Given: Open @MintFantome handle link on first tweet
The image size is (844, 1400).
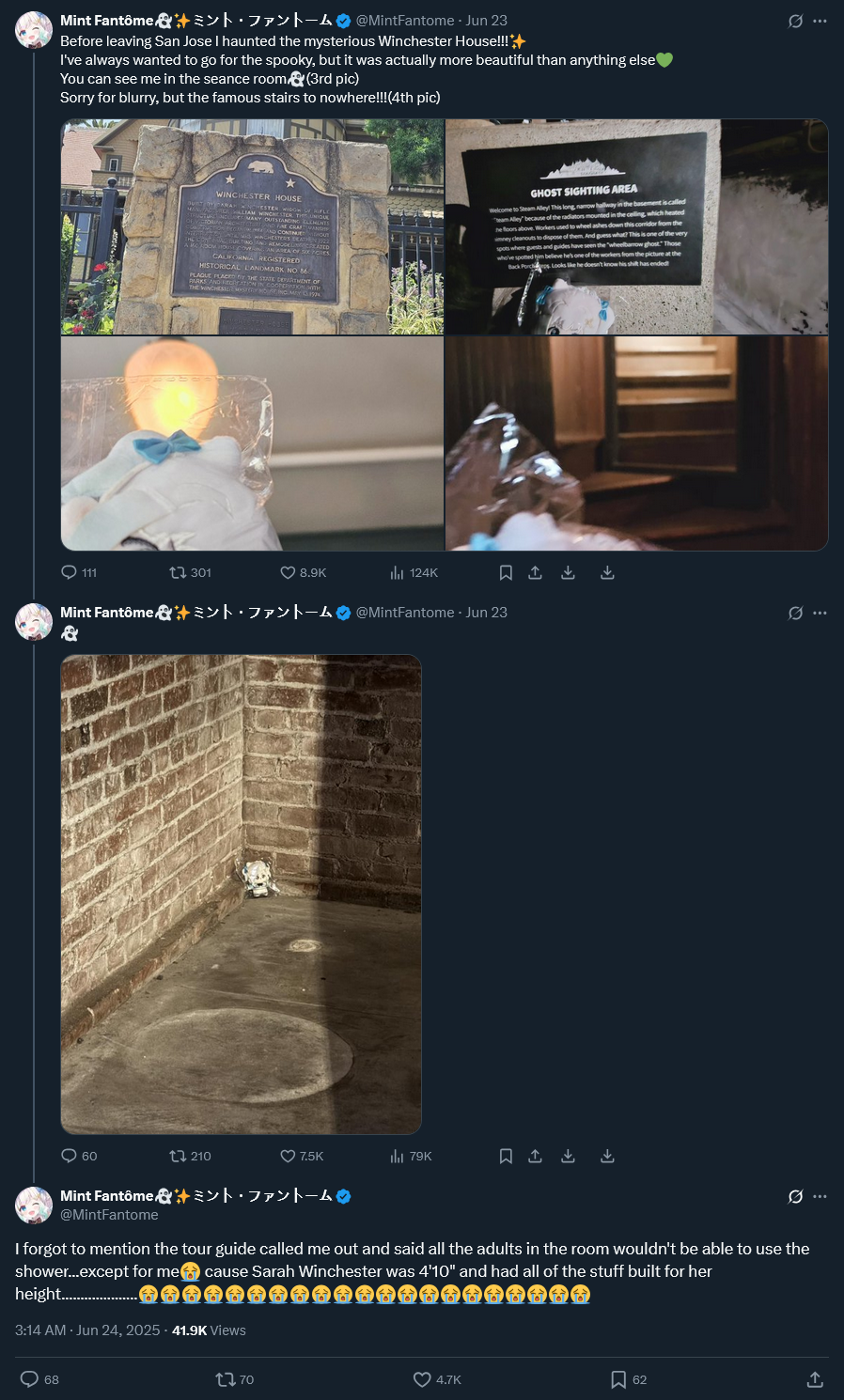Looking at the screenshot, I should (x=404, y=21).
